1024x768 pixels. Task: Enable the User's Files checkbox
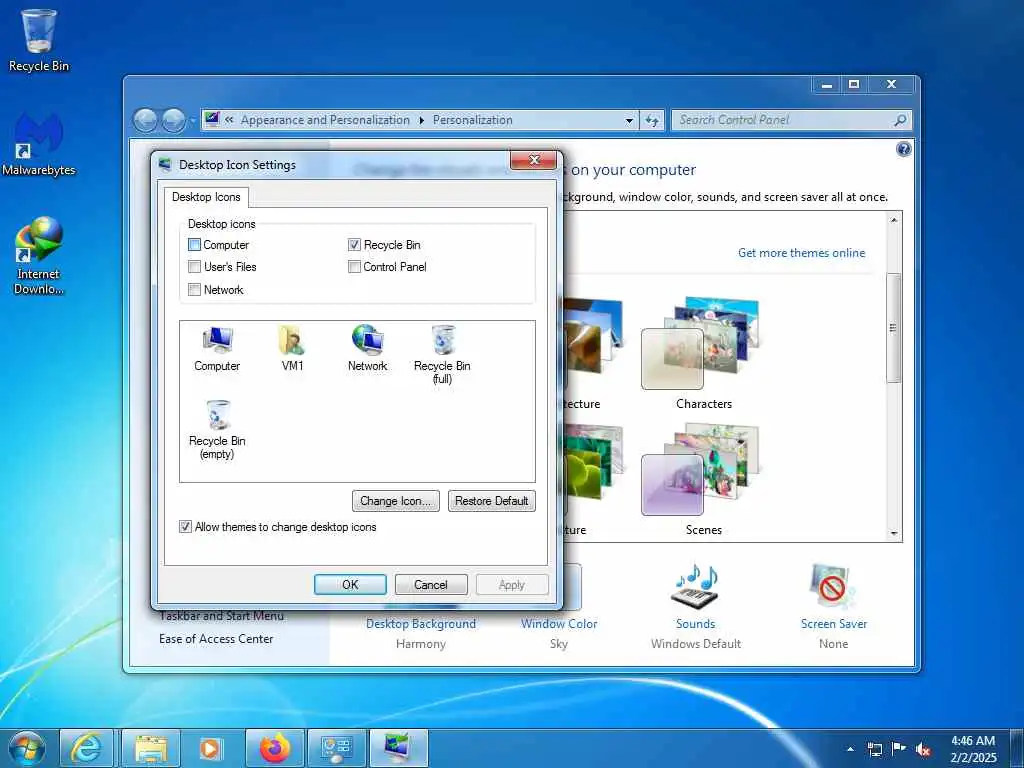tap(194, 266)
